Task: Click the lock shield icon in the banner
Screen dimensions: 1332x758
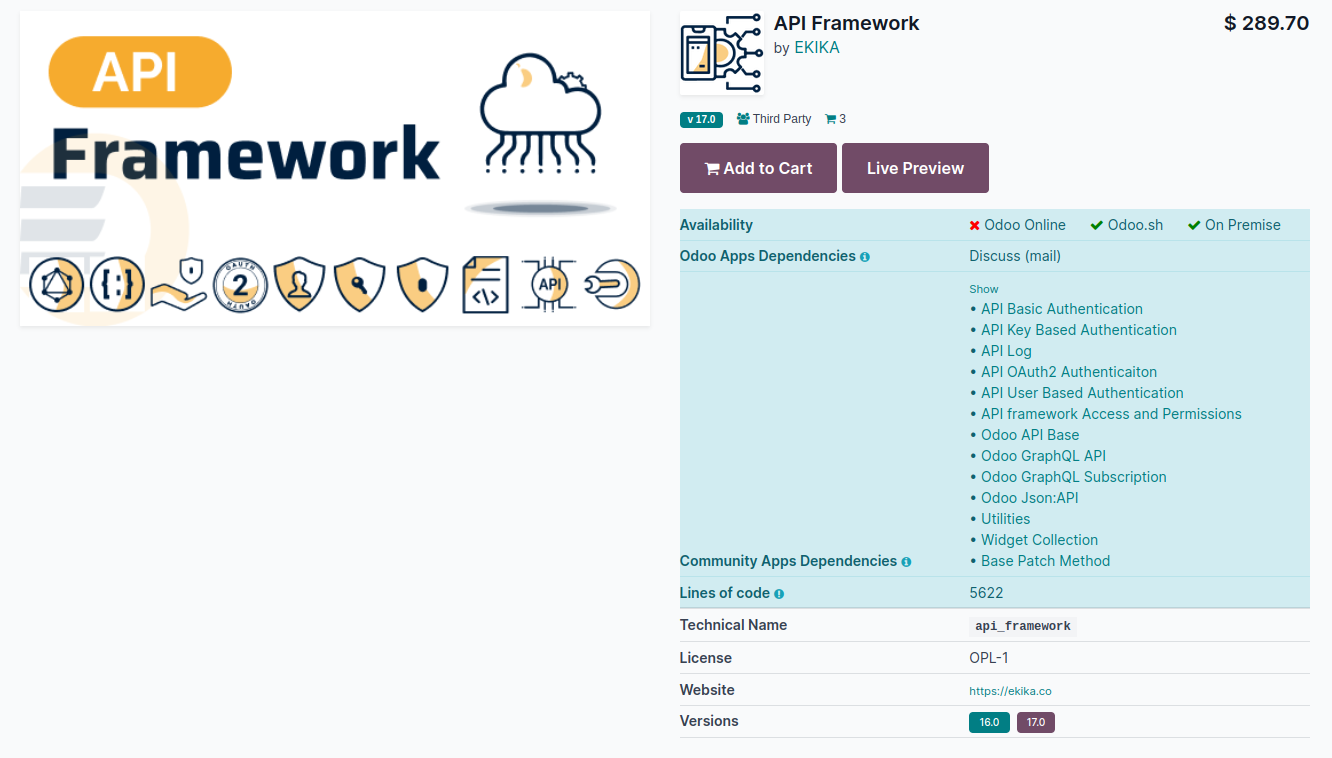Action: pyautogui.click(x=422, y=285)
